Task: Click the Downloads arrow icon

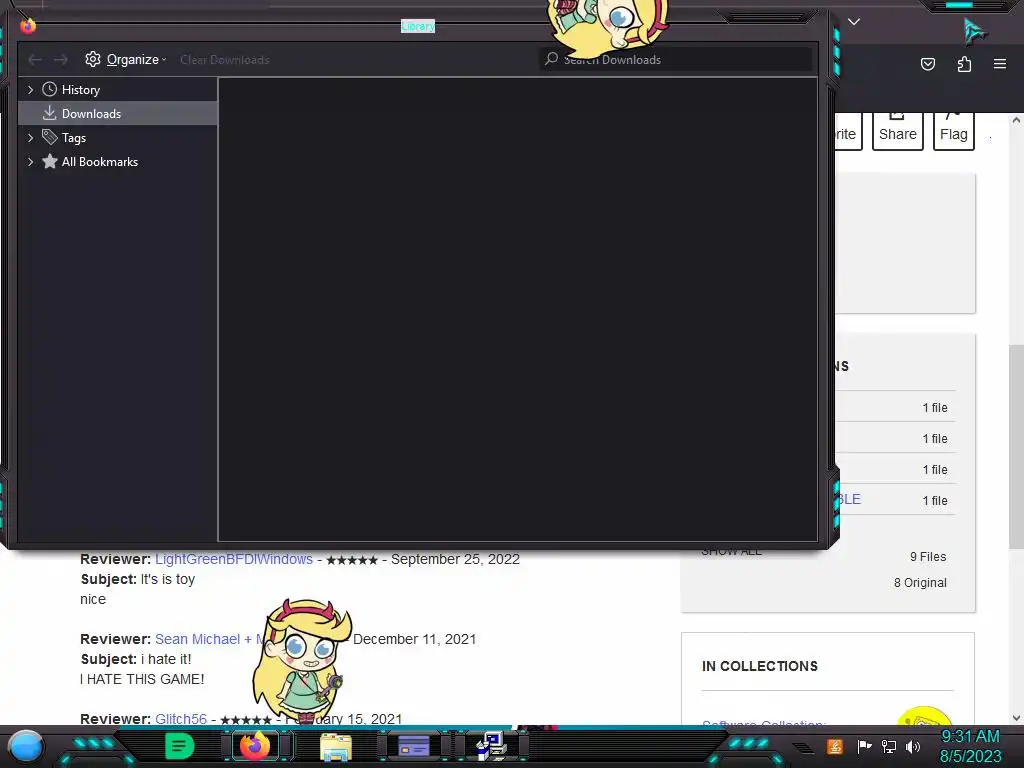Action: pyautogui.click(x=50, y=113)
